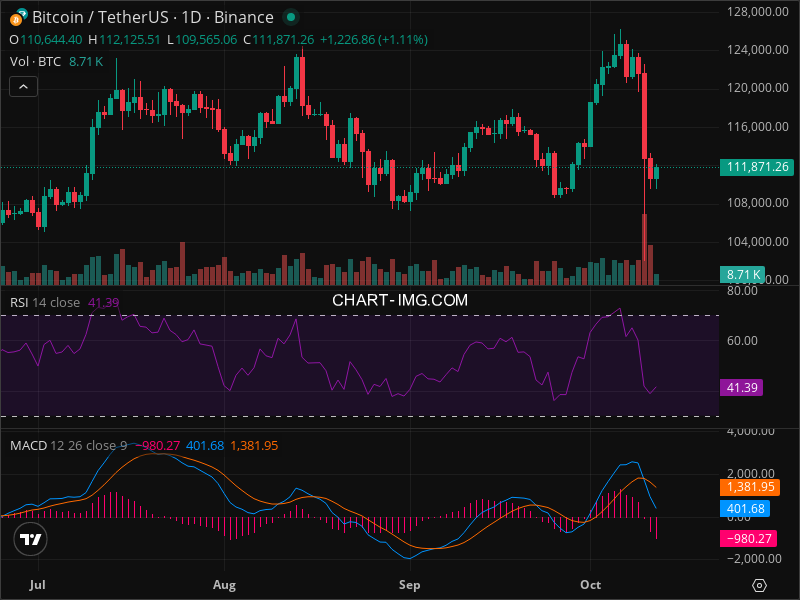This screenshot has width=800, height=600.
Task: Click the Oct label on time axis
Action: [x=590, y=583]
